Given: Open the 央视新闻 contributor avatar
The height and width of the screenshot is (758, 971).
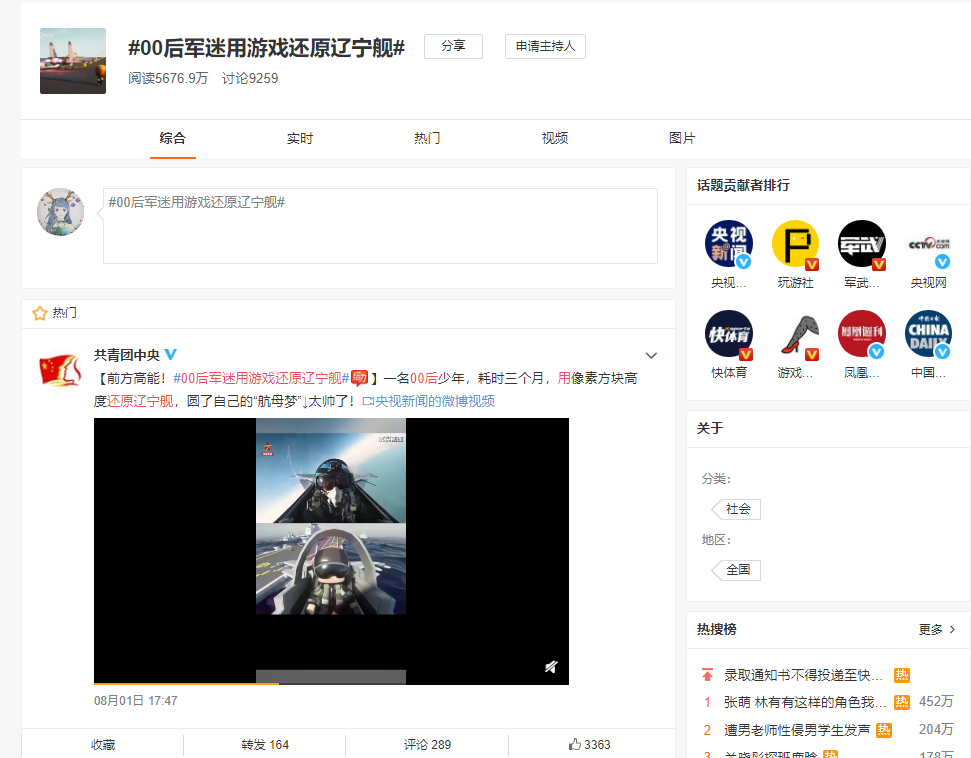Looking at the screenshot, I should point(729,244).
